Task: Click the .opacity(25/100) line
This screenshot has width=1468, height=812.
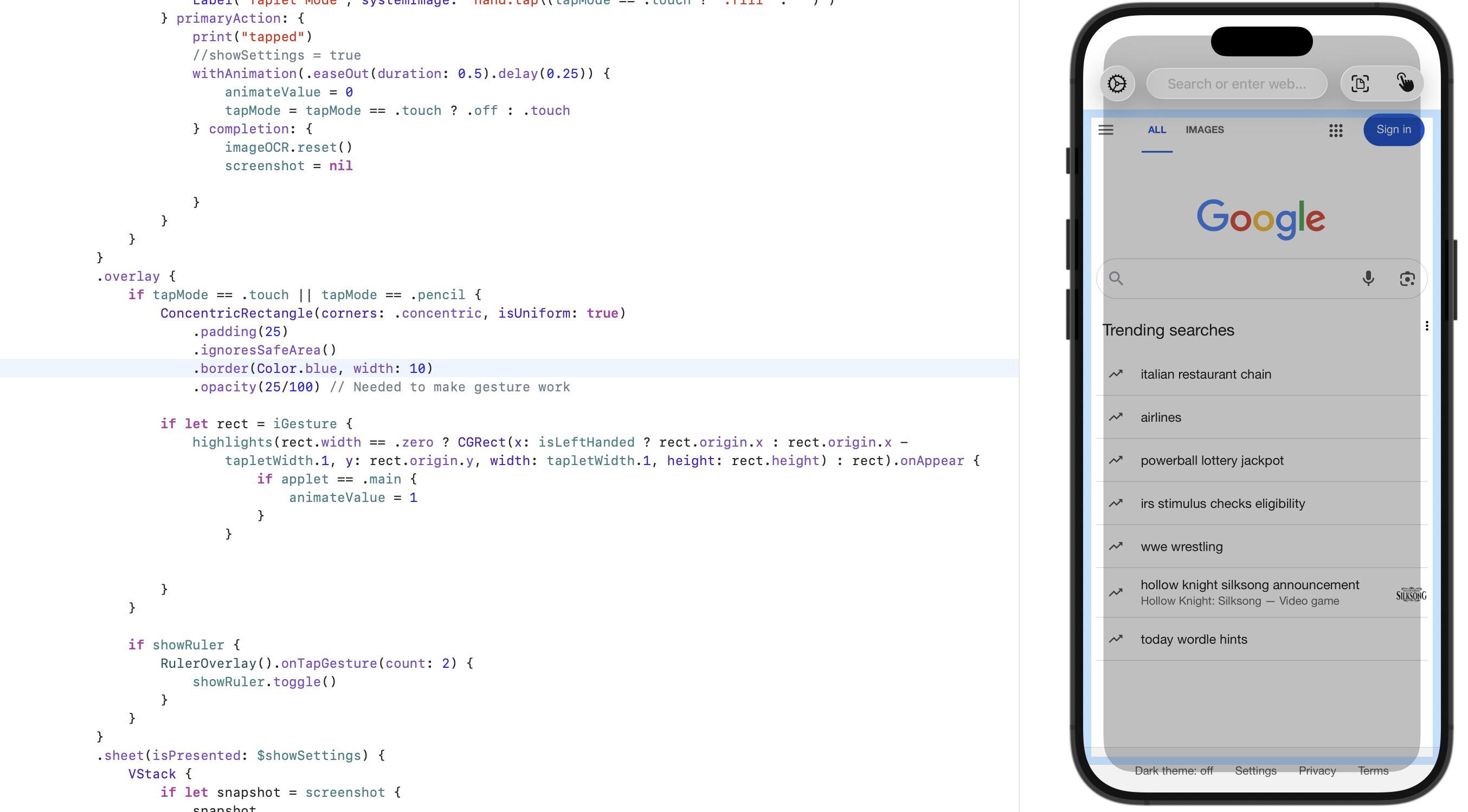Action: tap(381, 387)
